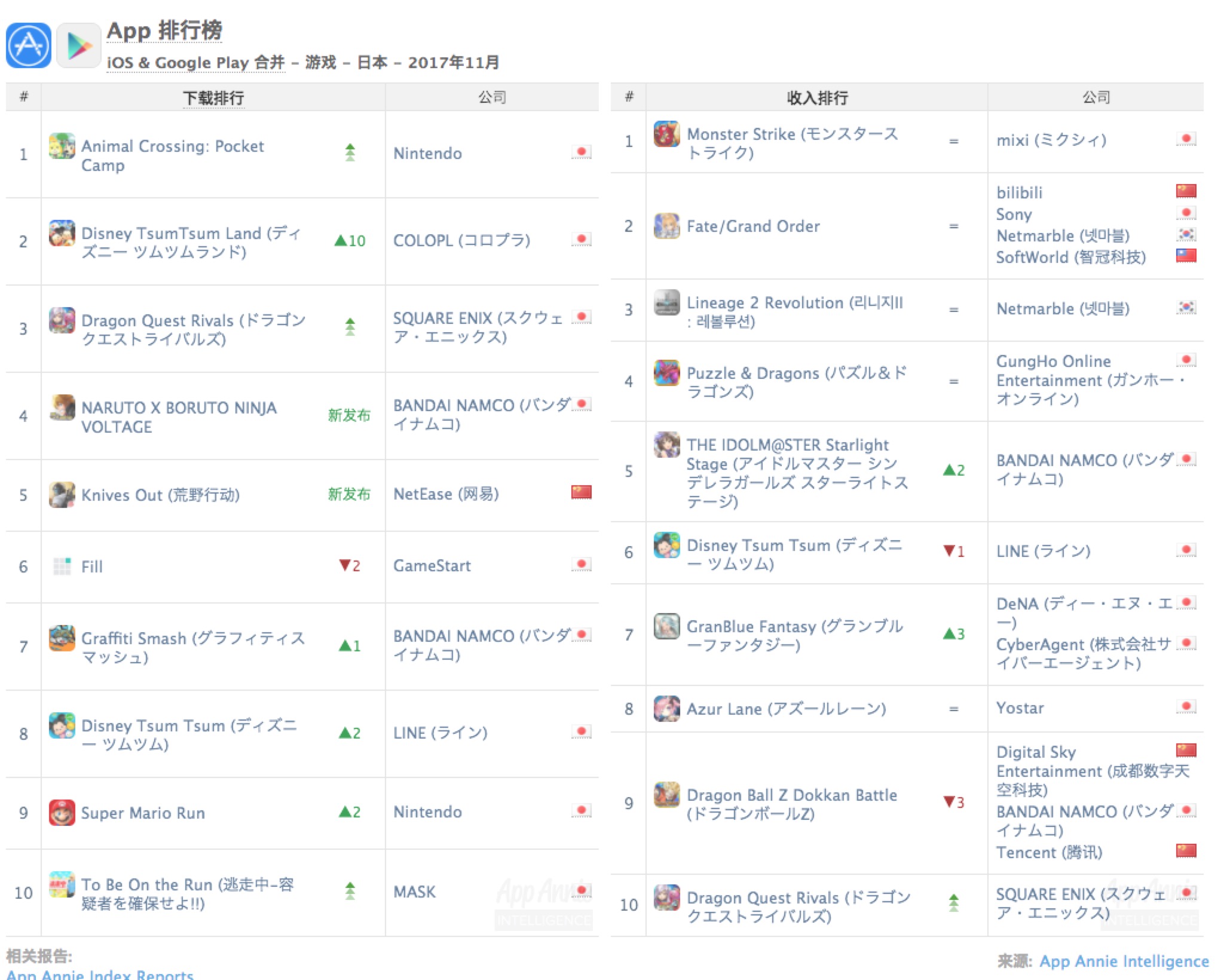Click the Fate/Grand Order app icon

[x=667, y=226]
